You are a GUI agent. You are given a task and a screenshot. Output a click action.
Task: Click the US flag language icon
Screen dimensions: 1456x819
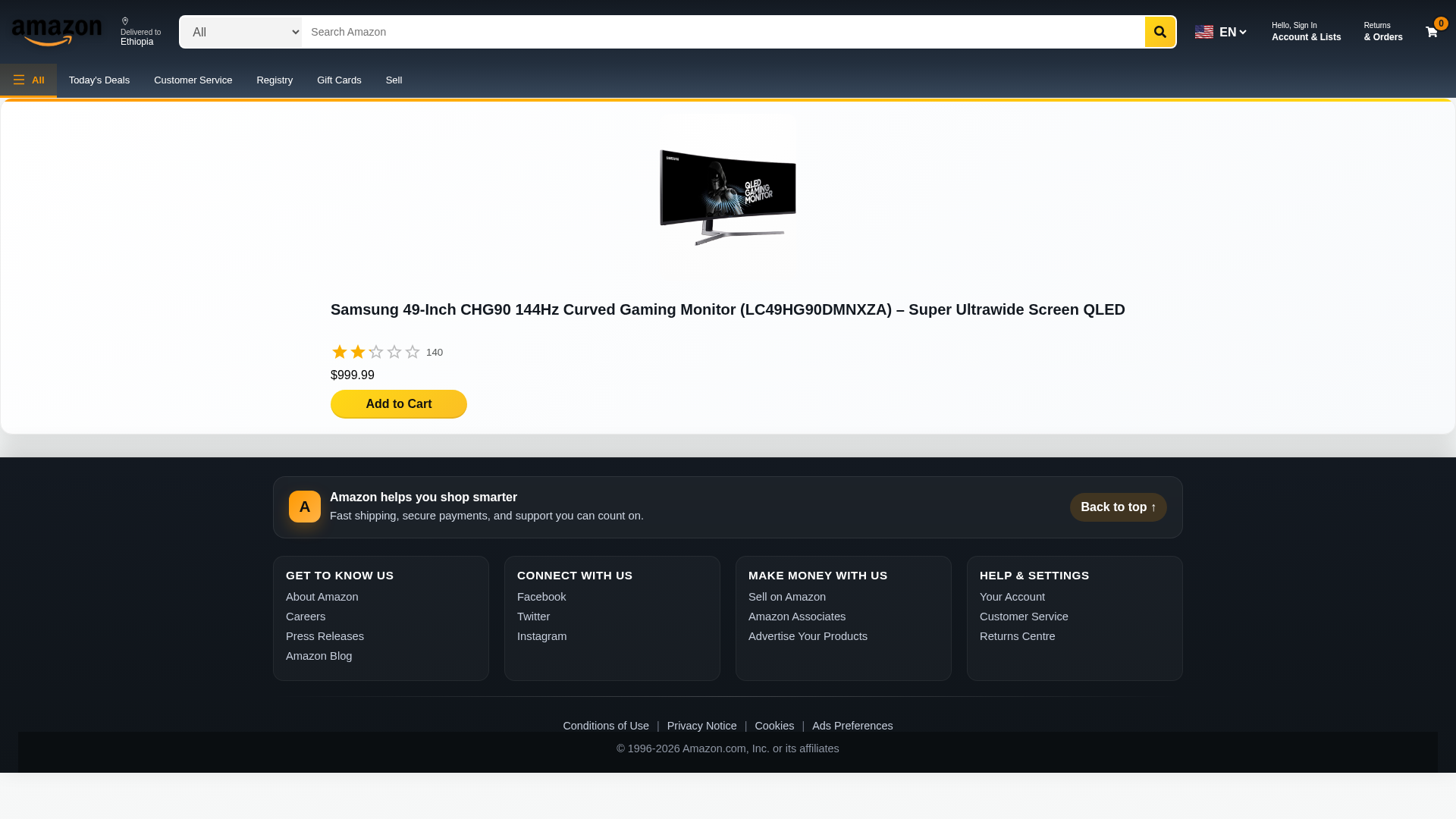(x=1203, y=32)
